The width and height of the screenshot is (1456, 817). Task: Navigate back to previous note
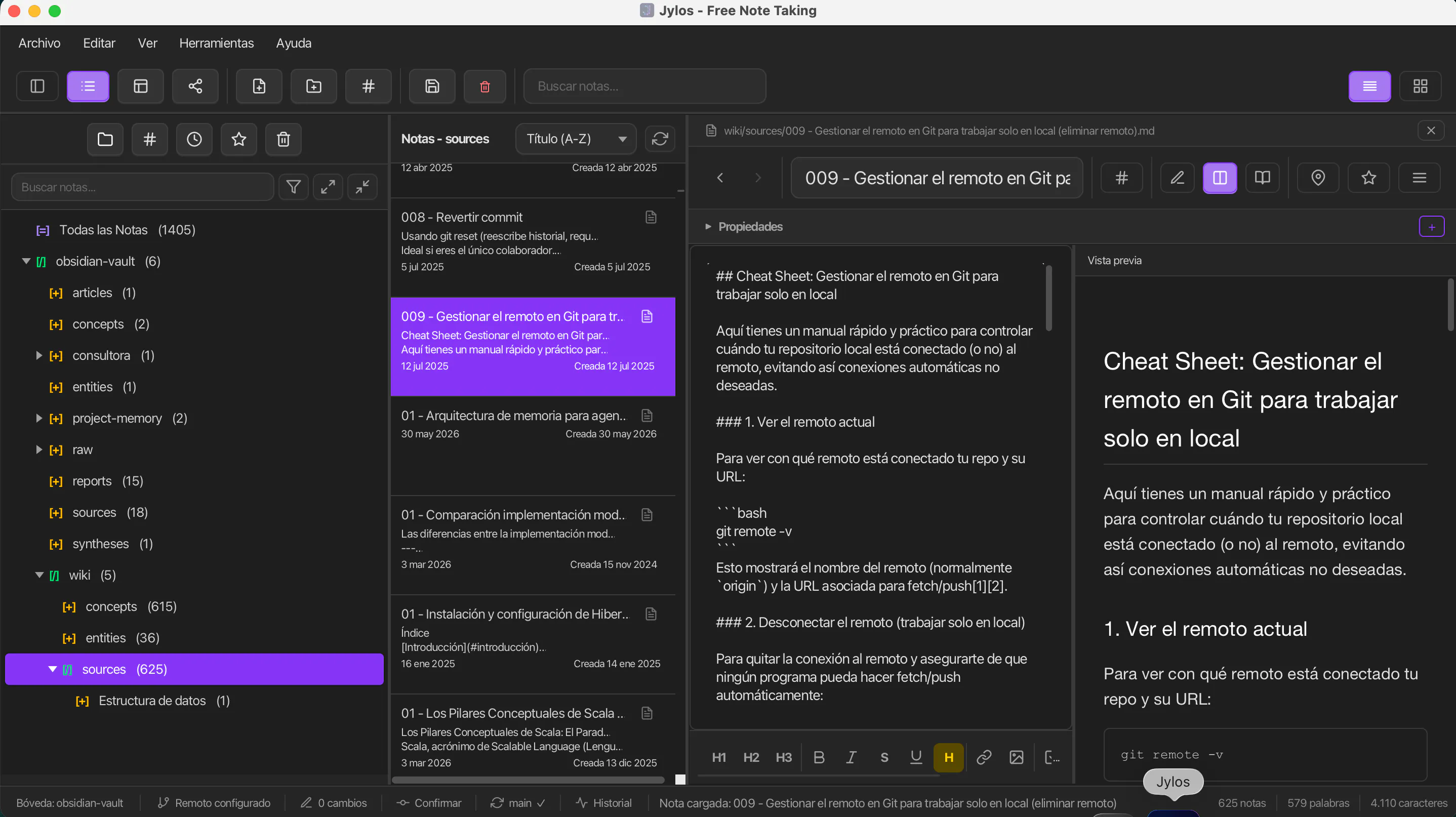coord(720,178)
